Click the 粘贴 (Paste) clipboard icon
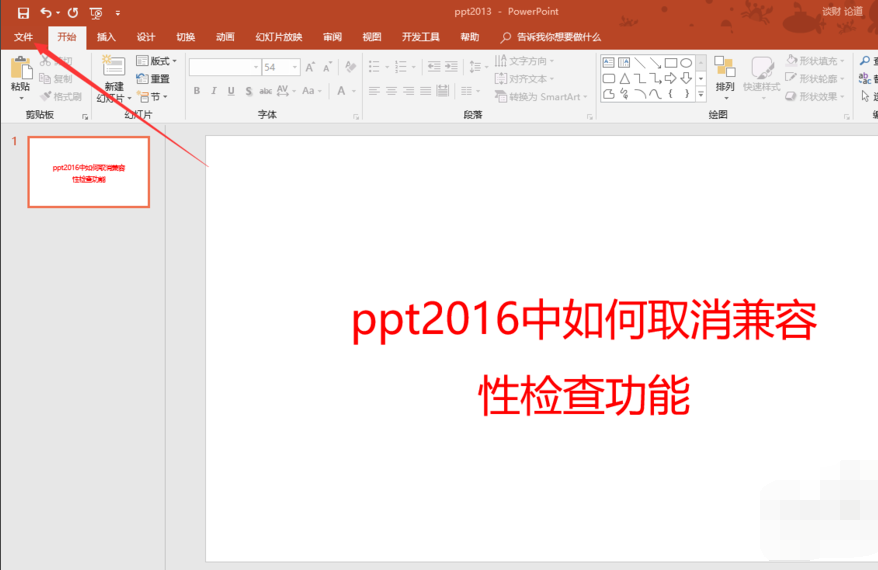Viewport: 878px width, 570px height. pyautogui.click(x=21, y=68)
